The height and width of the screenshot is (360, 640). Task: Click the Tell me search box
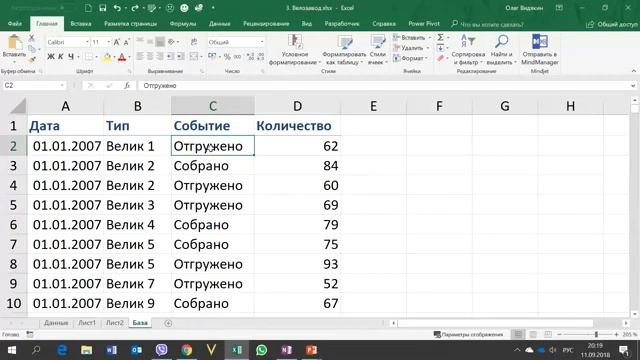[488, 24]
